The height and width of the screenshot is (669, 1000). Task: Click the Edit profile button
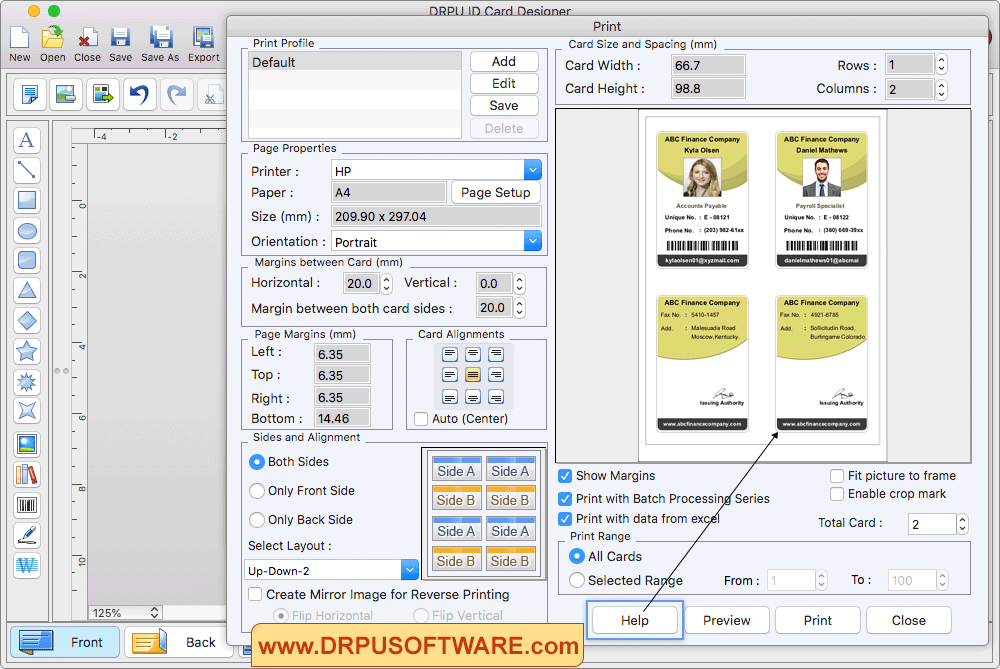tap(504, 84)
